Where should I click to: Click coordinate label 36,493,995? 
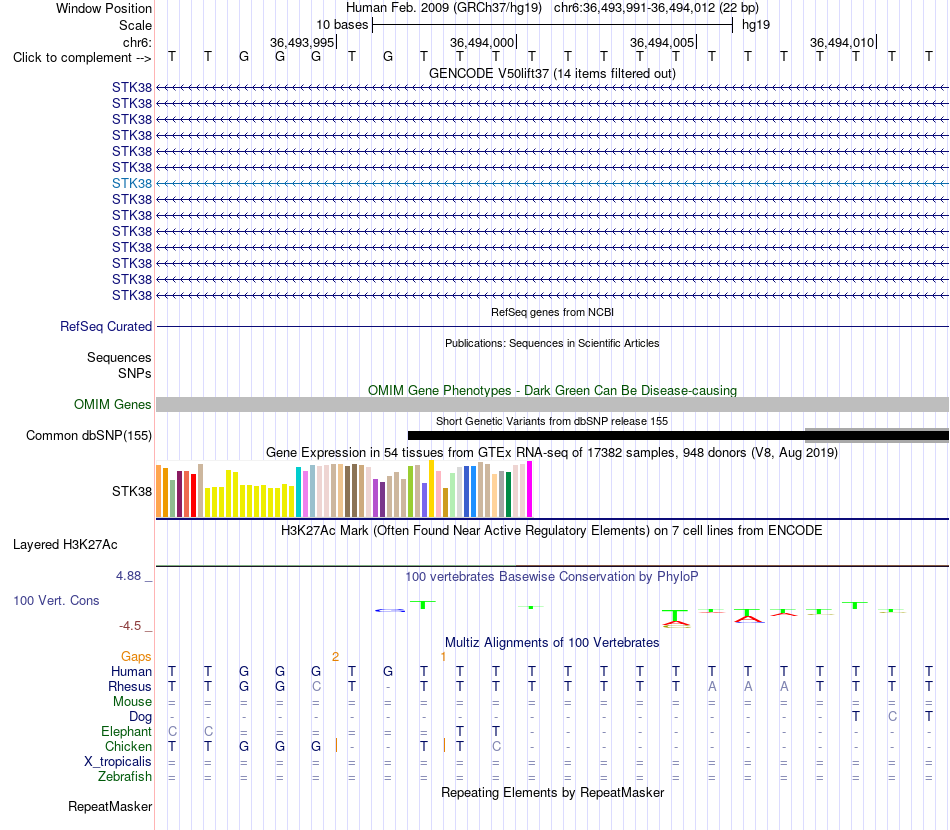[302, 42]
